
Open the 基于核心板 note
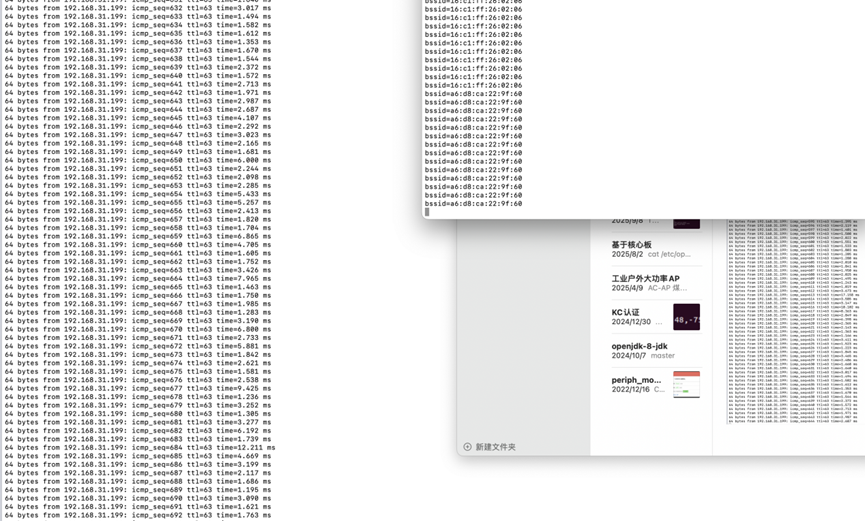[656, 249]
